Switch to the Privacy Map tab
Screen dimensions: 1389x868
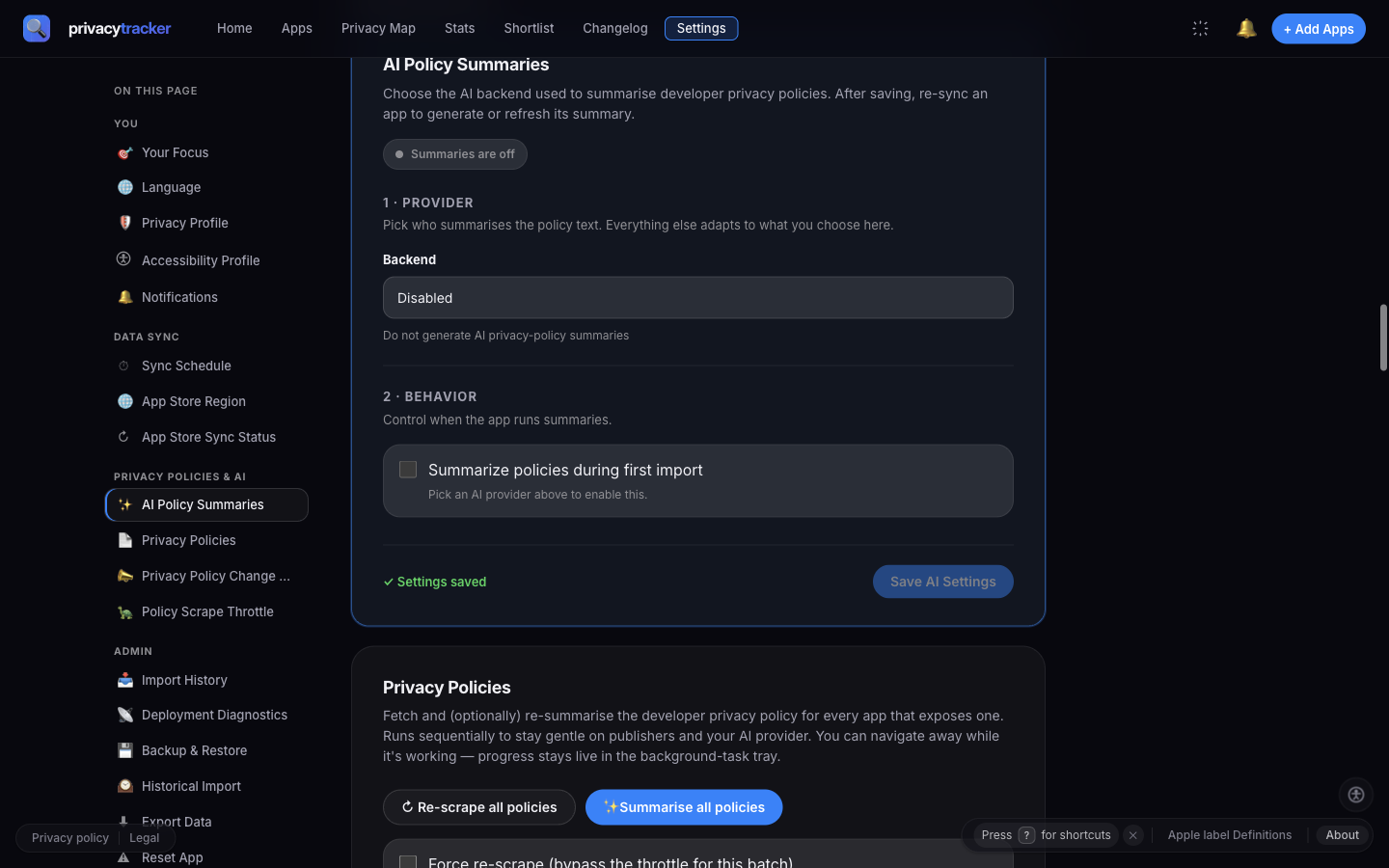(x=378, y=28)
